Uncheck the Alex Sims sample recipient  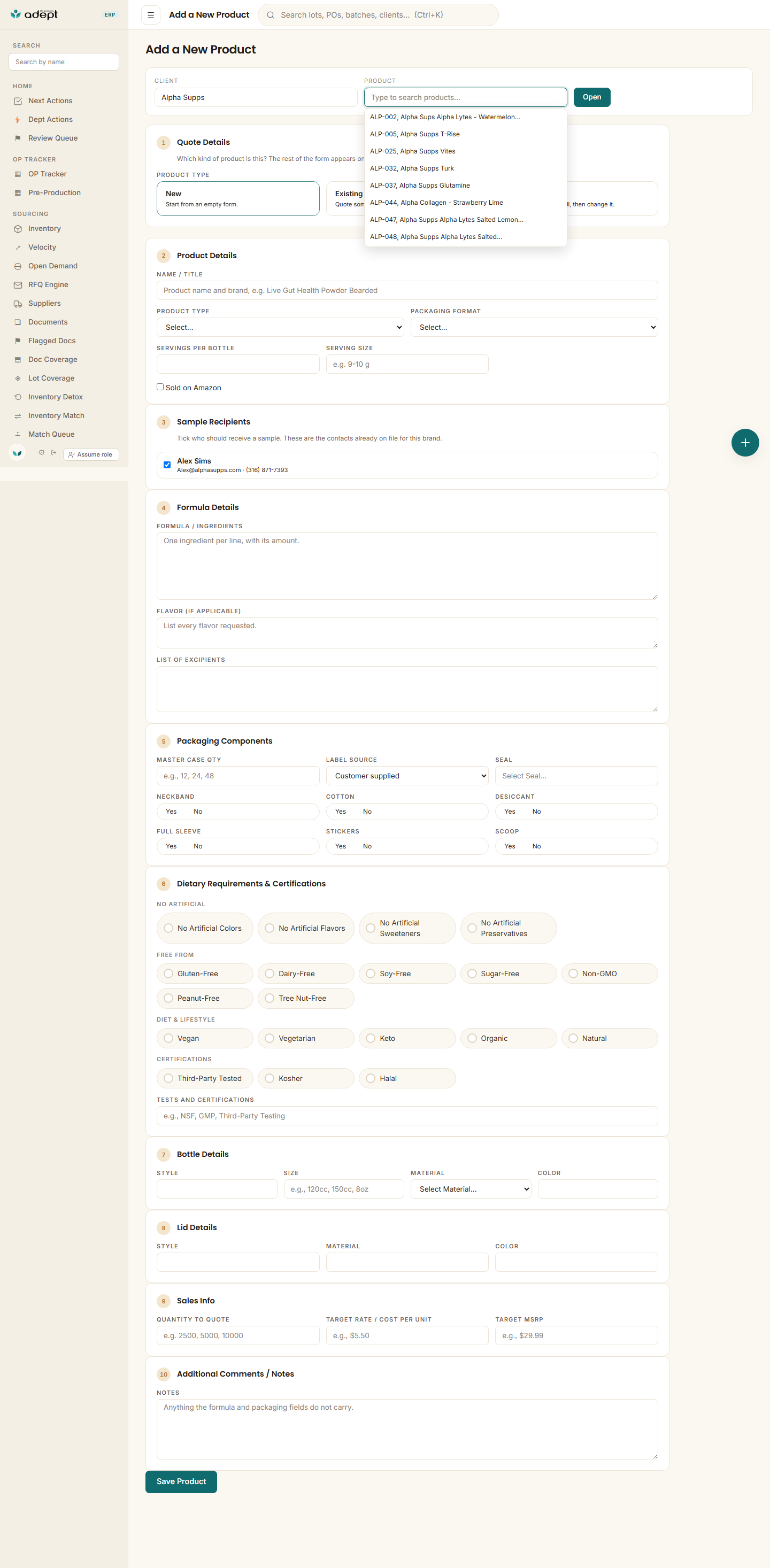[167, 465]
